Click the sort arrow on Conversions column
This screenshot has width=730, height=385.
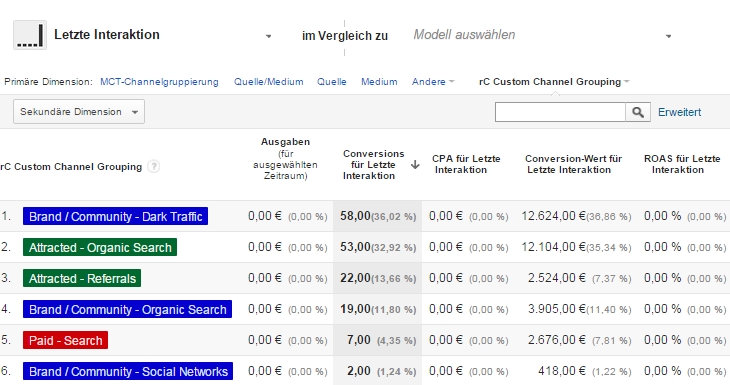coord(415,165)
